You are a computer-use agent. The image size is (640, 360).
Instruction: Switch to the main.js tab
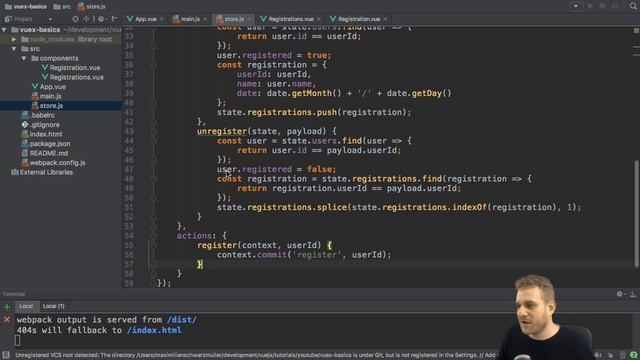[x=190, y=19]
